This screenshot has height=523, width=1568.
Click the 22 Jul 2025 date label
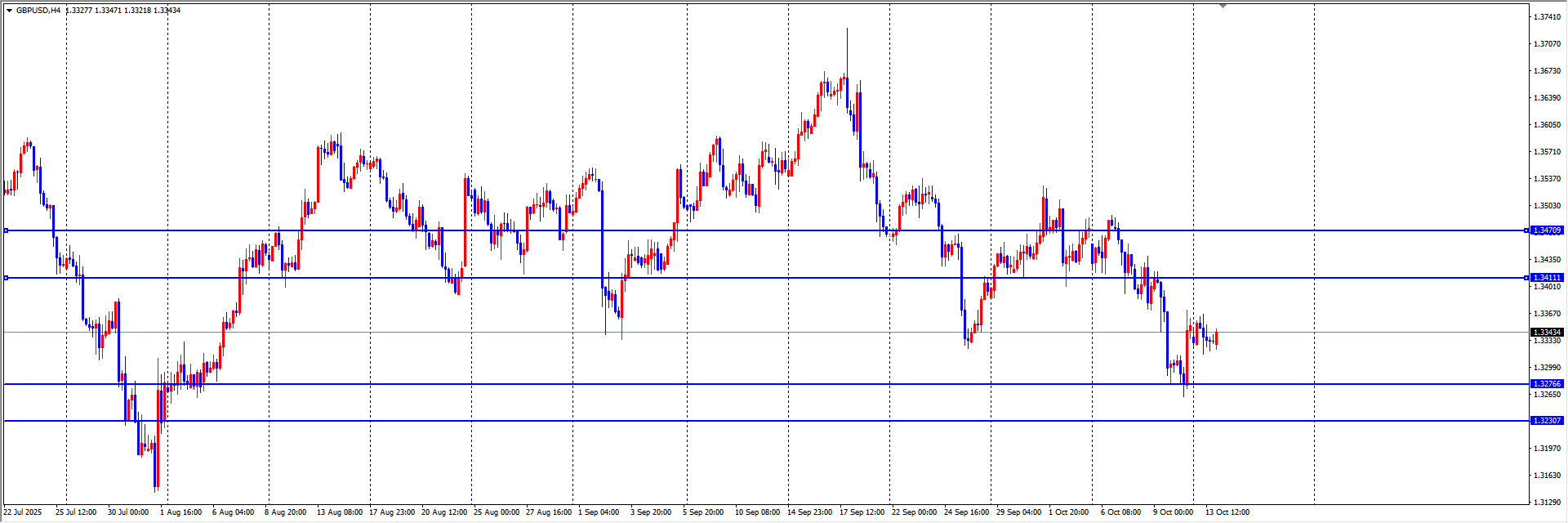(22, 512)
